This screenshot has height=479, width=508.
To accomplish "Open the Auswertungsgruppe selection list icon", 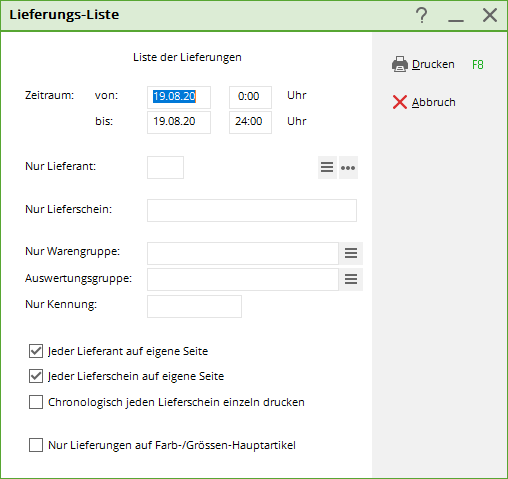I will click(351, 279).
